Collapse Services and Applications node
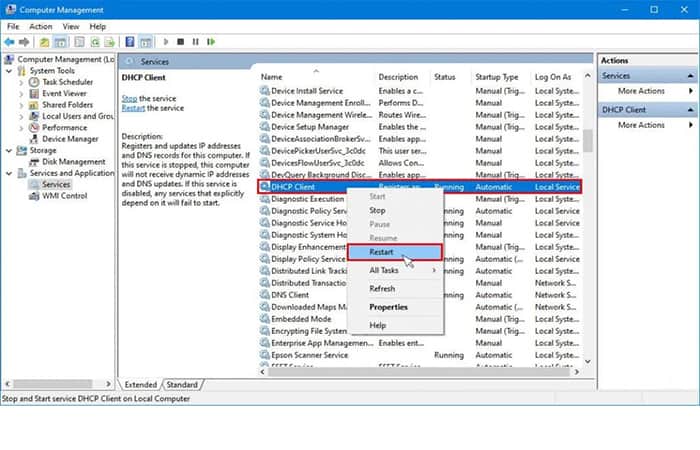The height and width of the screenshot is (450, 700). [9, 173]
